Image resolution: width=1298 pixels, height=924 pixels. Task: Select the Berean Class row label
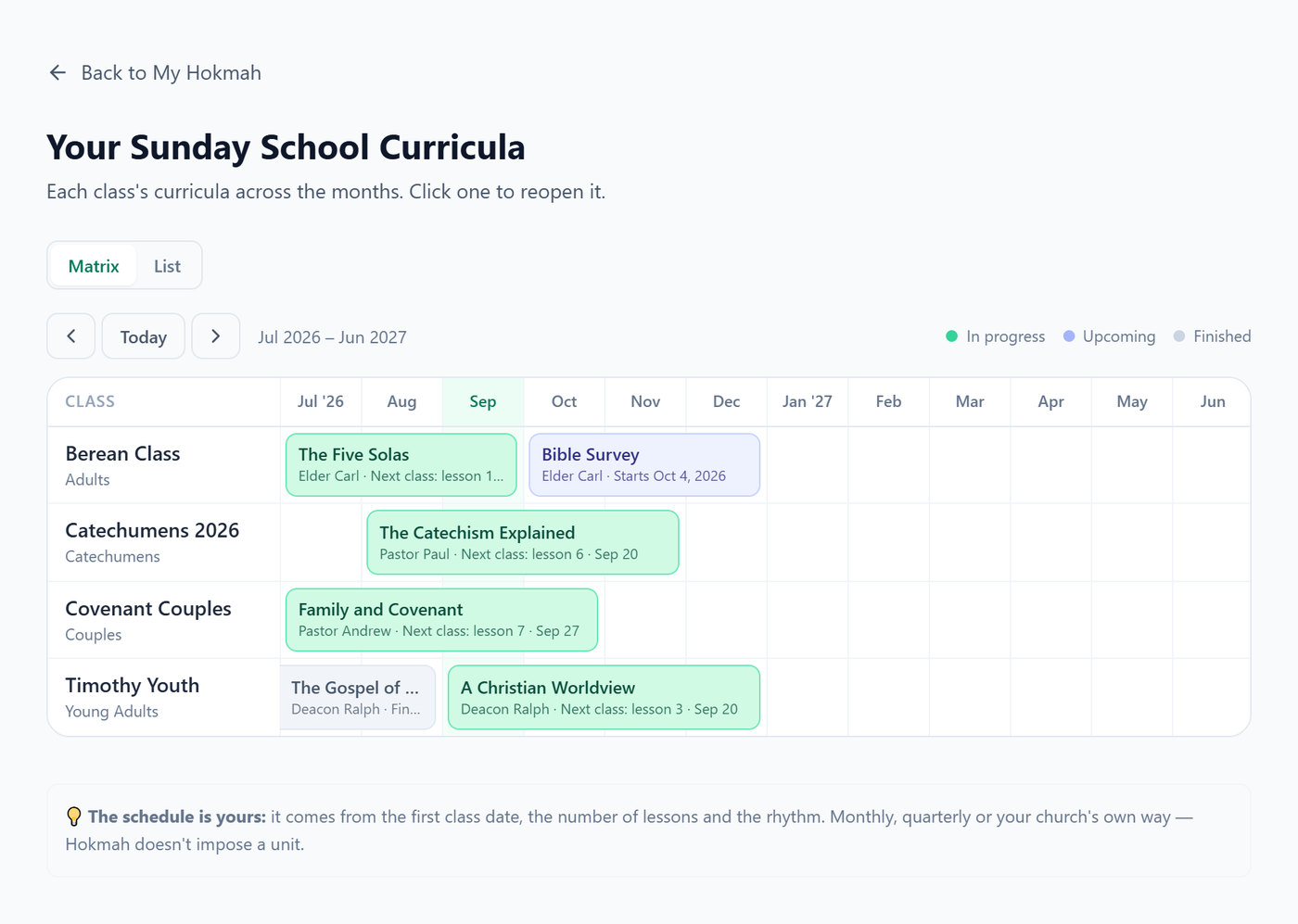point(122,454)
